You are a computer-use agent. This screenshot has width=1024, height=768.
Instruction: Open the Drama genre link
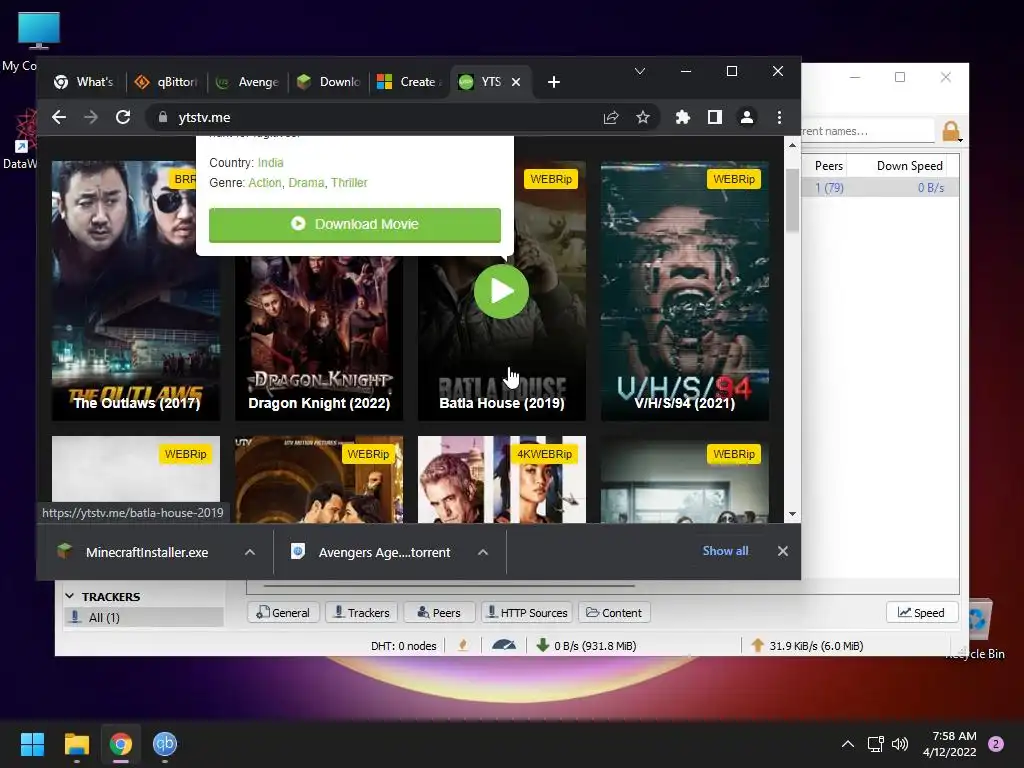click(306, 183)
